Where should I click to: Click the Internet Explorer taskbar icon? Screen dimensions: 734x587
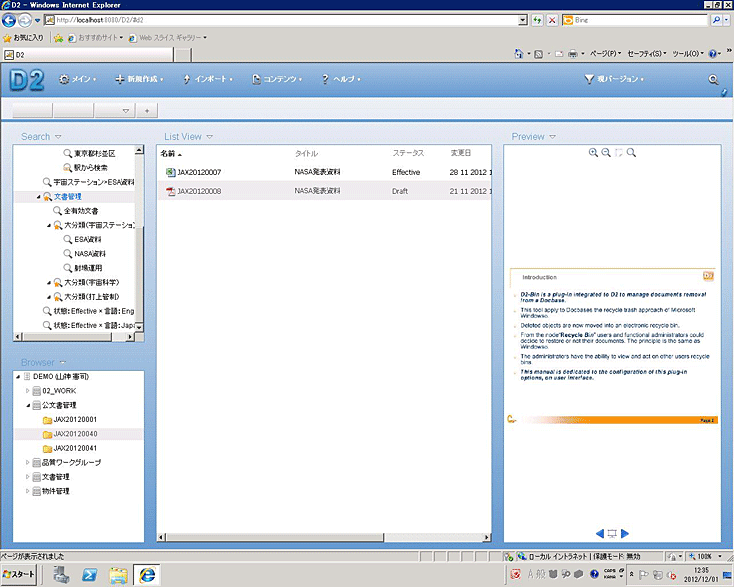[x=148, y=574]
